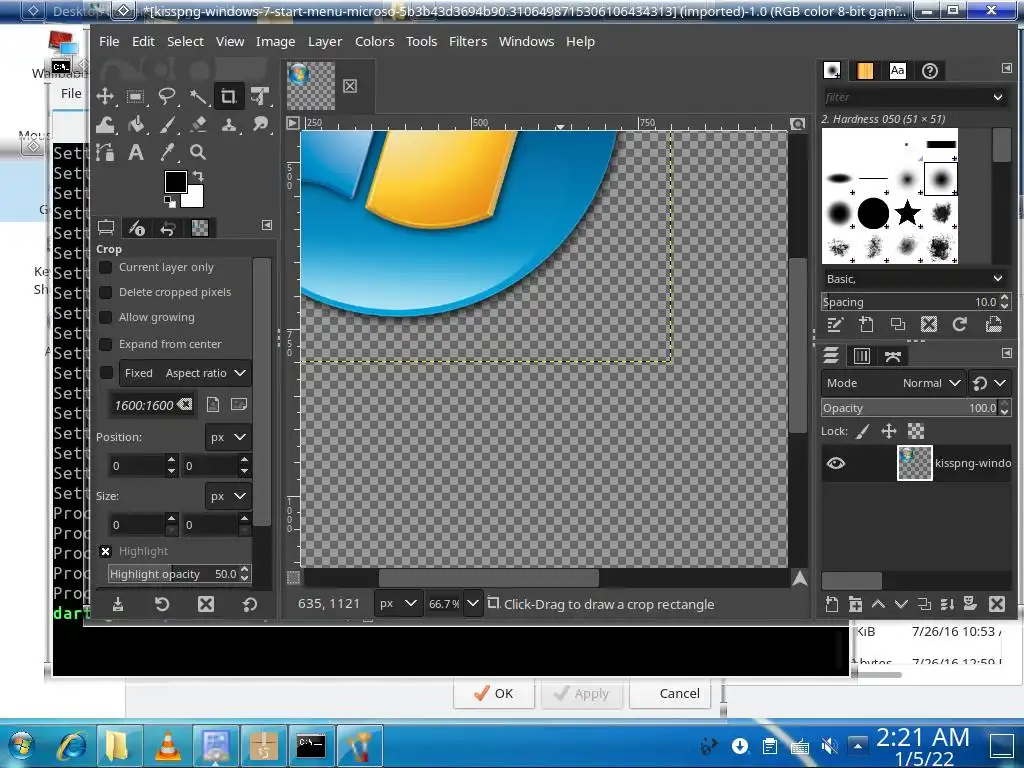
Task: Select the Text tool
Action: click(136, 152)
